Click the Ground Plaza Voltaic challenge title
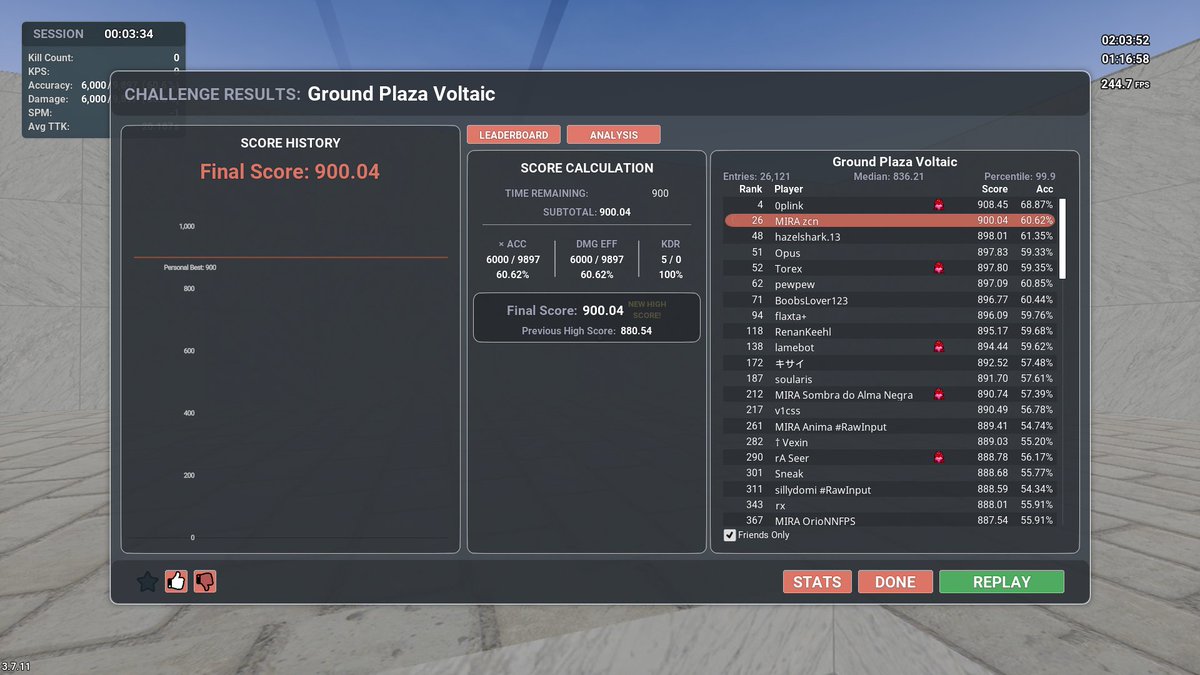Screen dimensions: 1200x675 click(401, 94)
